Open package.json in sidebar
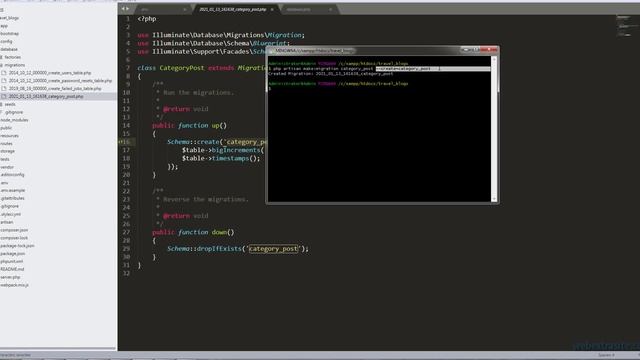The image size is (640, 360). coord(13,253)
